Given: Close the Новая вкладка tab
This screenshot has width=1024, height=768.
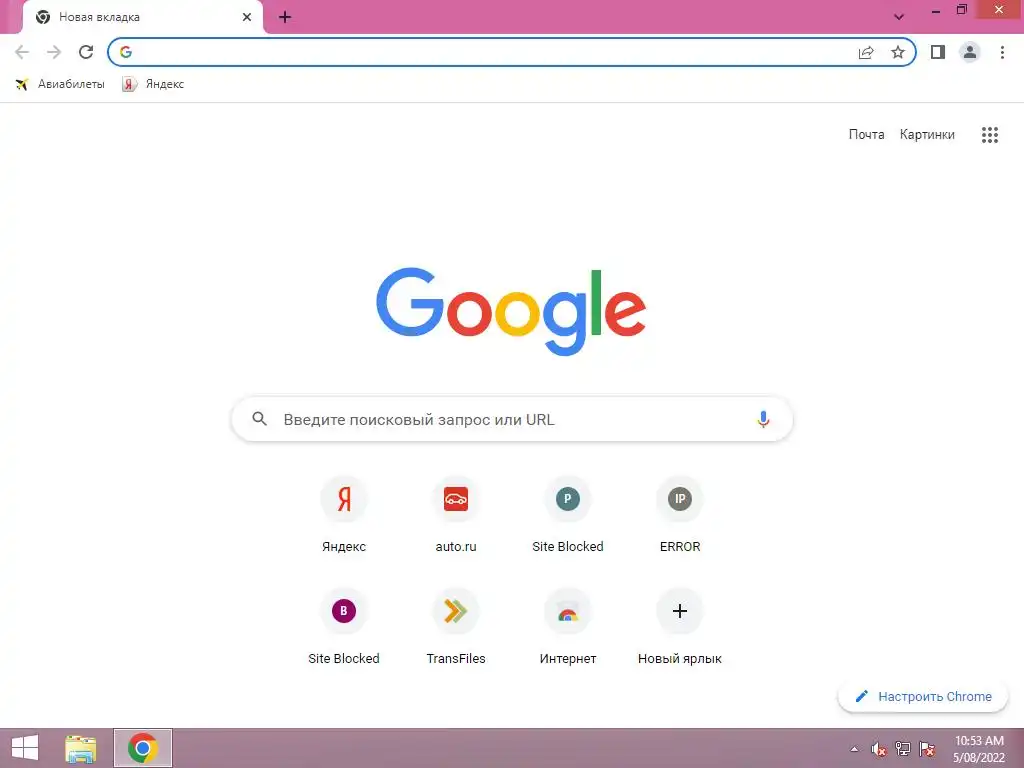Looking at the screenshot, I should point(247,17).
